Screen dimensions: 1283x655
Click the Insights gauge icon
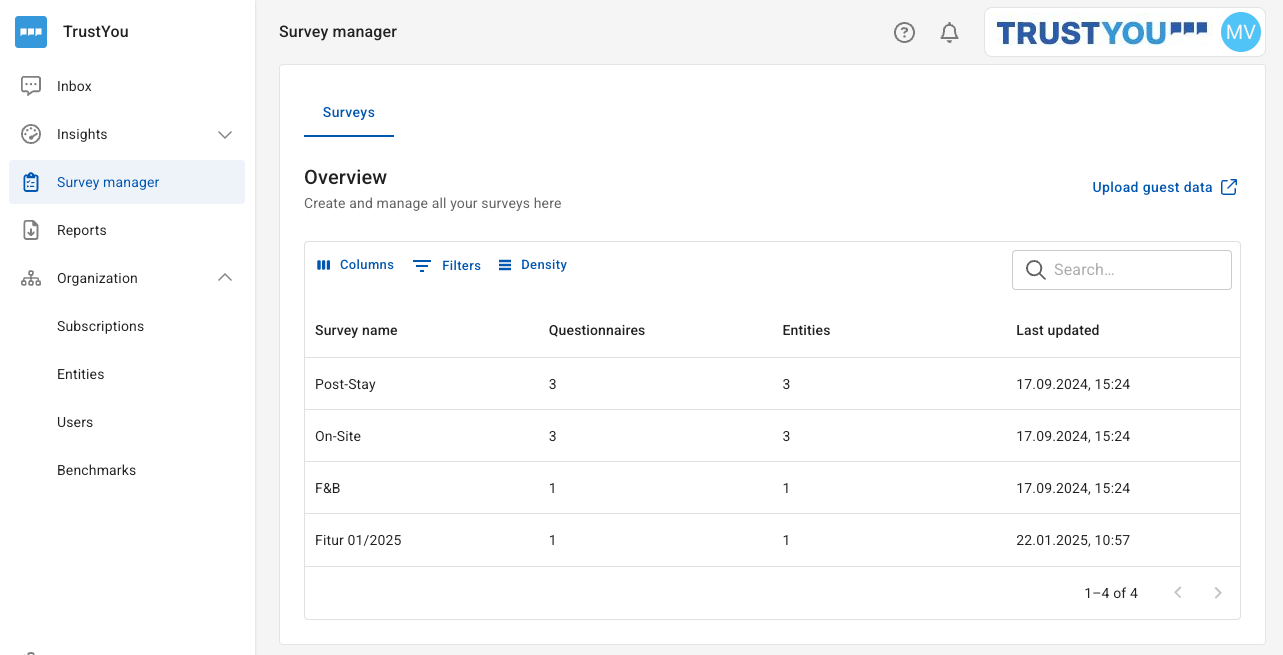click(x=31, y=134)
